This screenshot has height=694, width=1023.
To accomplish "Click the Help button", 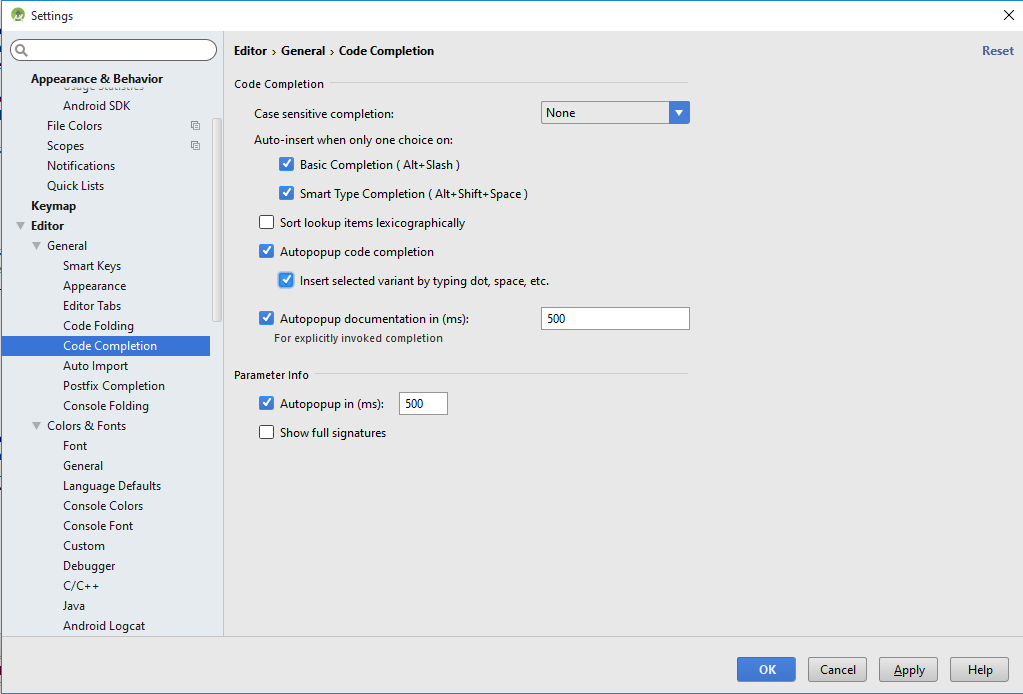I will [x=979, y=669].
